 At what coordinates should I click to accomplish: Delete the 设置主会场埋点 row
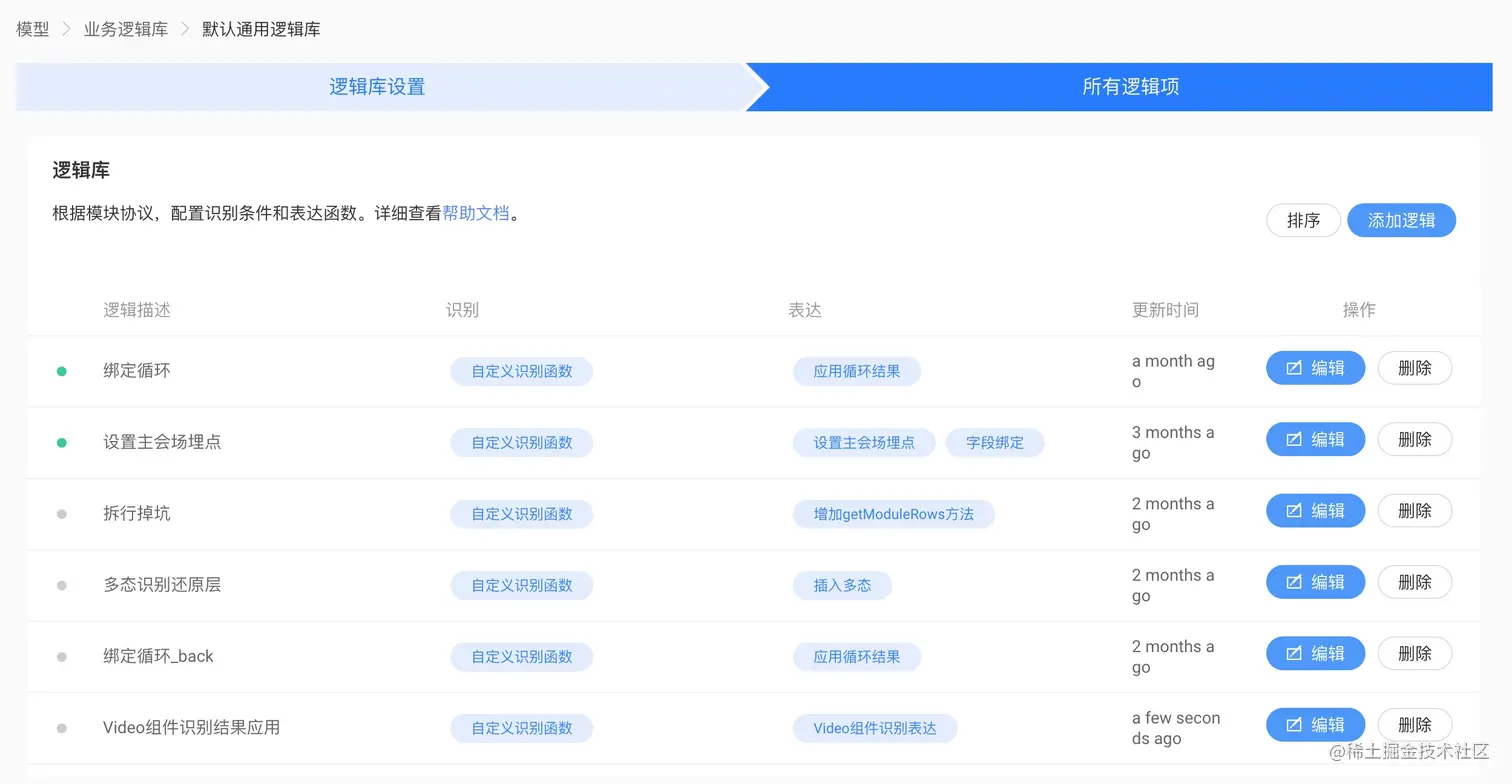(x=1415, y=439)
